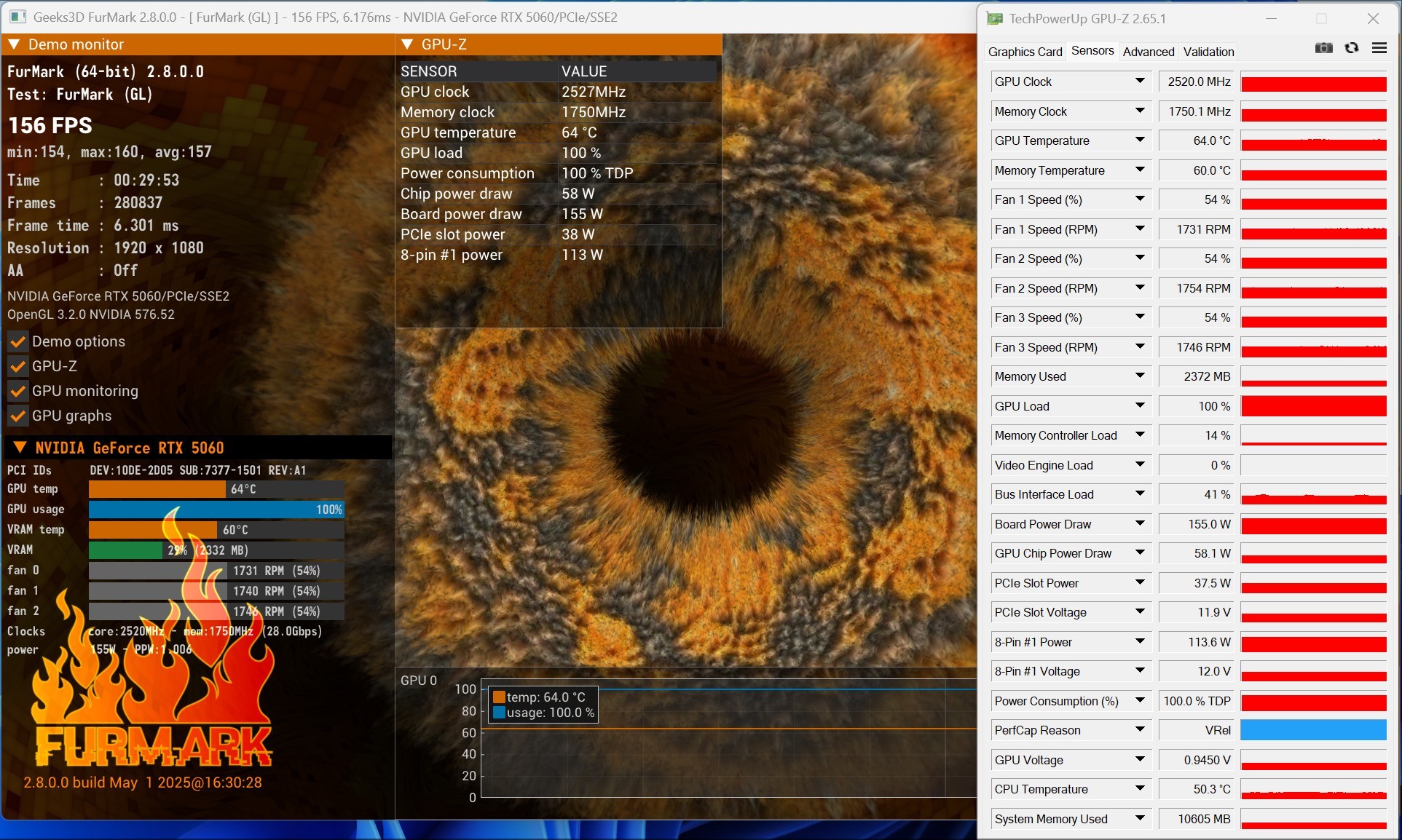Open the GPU Clock sensor dropdown
Viewport: 1402px width, 840px height.
(x=1140, y=82)
